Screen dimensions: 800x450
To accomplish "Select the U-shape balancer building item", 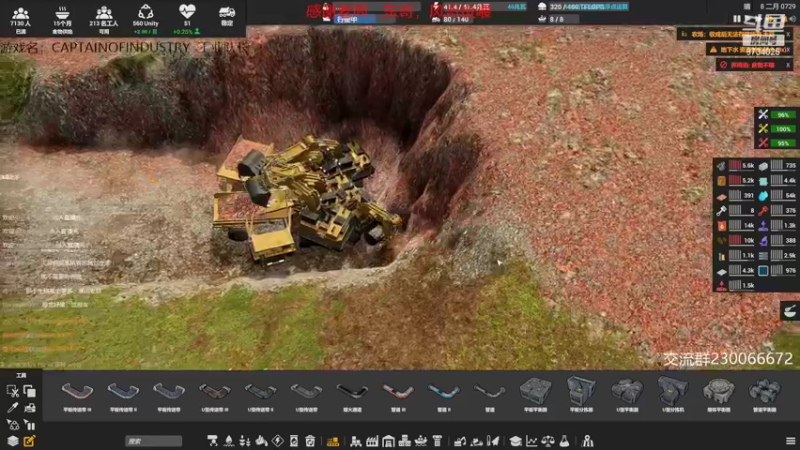I will [627, 395].
